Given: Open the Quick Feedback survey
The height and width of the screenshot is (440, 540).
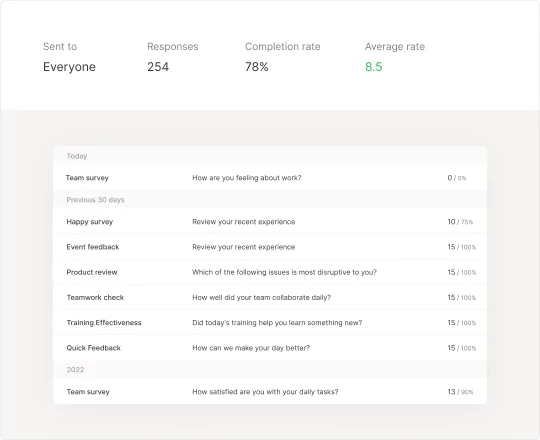Looking at the screenshot, I should tap(94, 348).
